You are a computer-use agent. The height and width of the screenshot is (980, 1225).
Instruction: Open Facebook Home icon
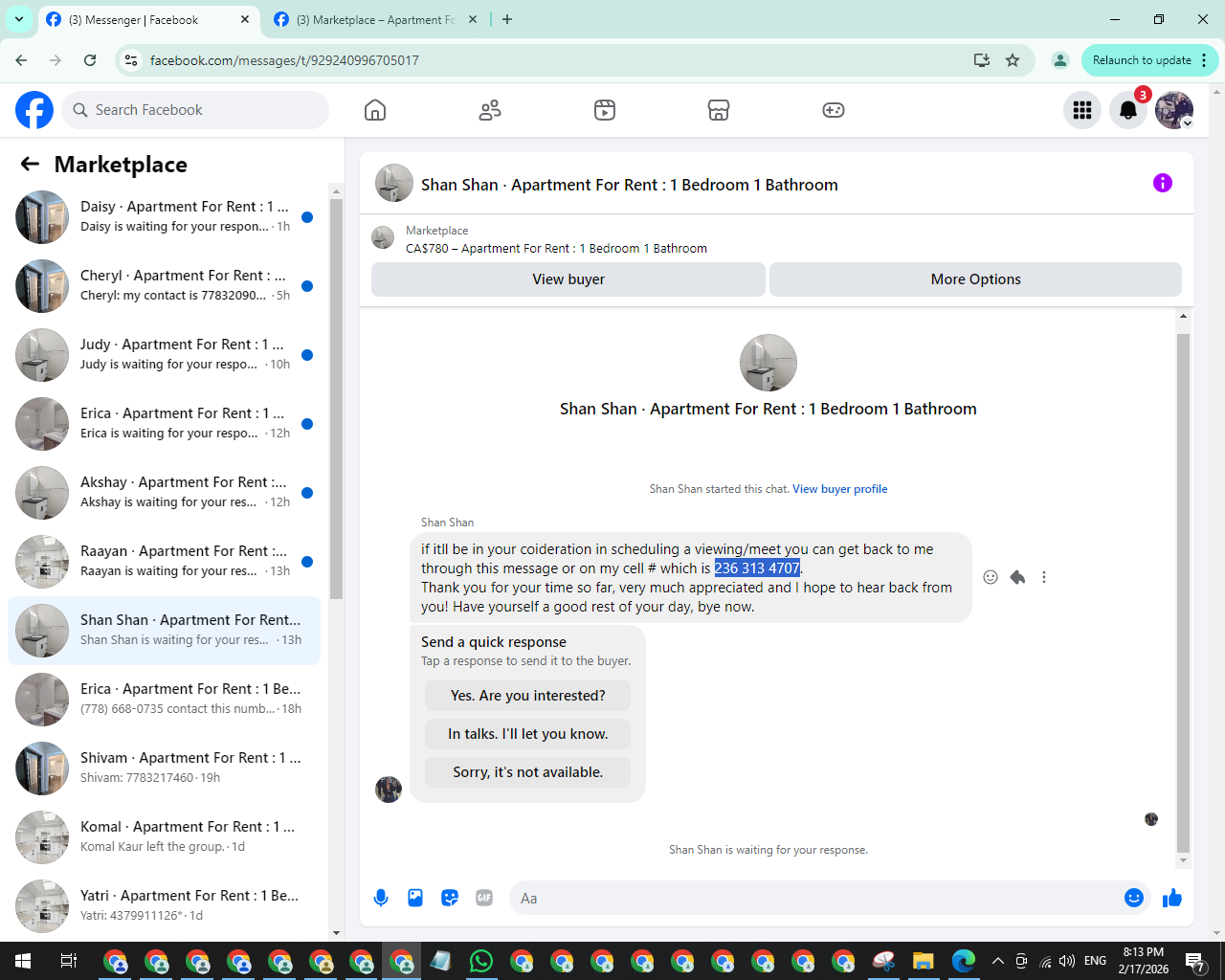(x=375, y=110)
